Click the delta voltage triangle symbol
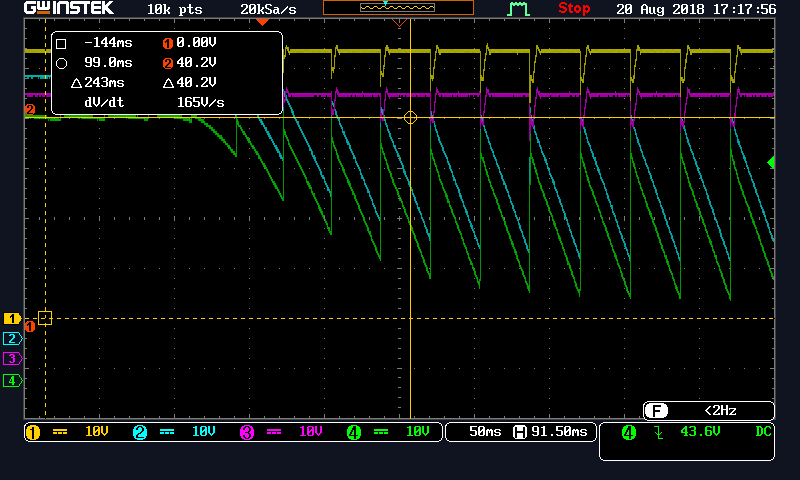Image resolution: width=800 pixels, height=480 pixels. [168, 83]
